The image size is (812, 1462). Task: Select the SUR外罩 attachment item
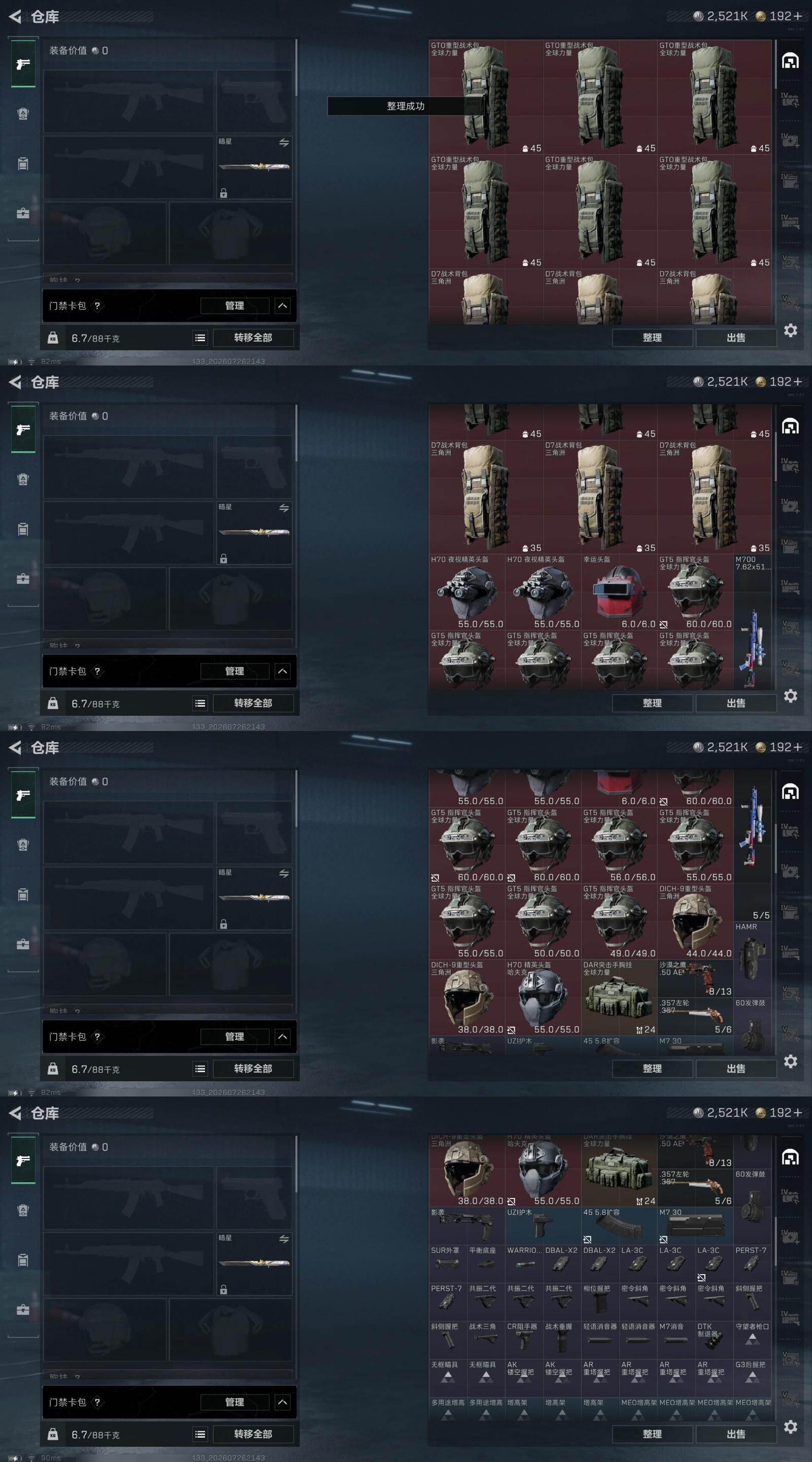448,1263
